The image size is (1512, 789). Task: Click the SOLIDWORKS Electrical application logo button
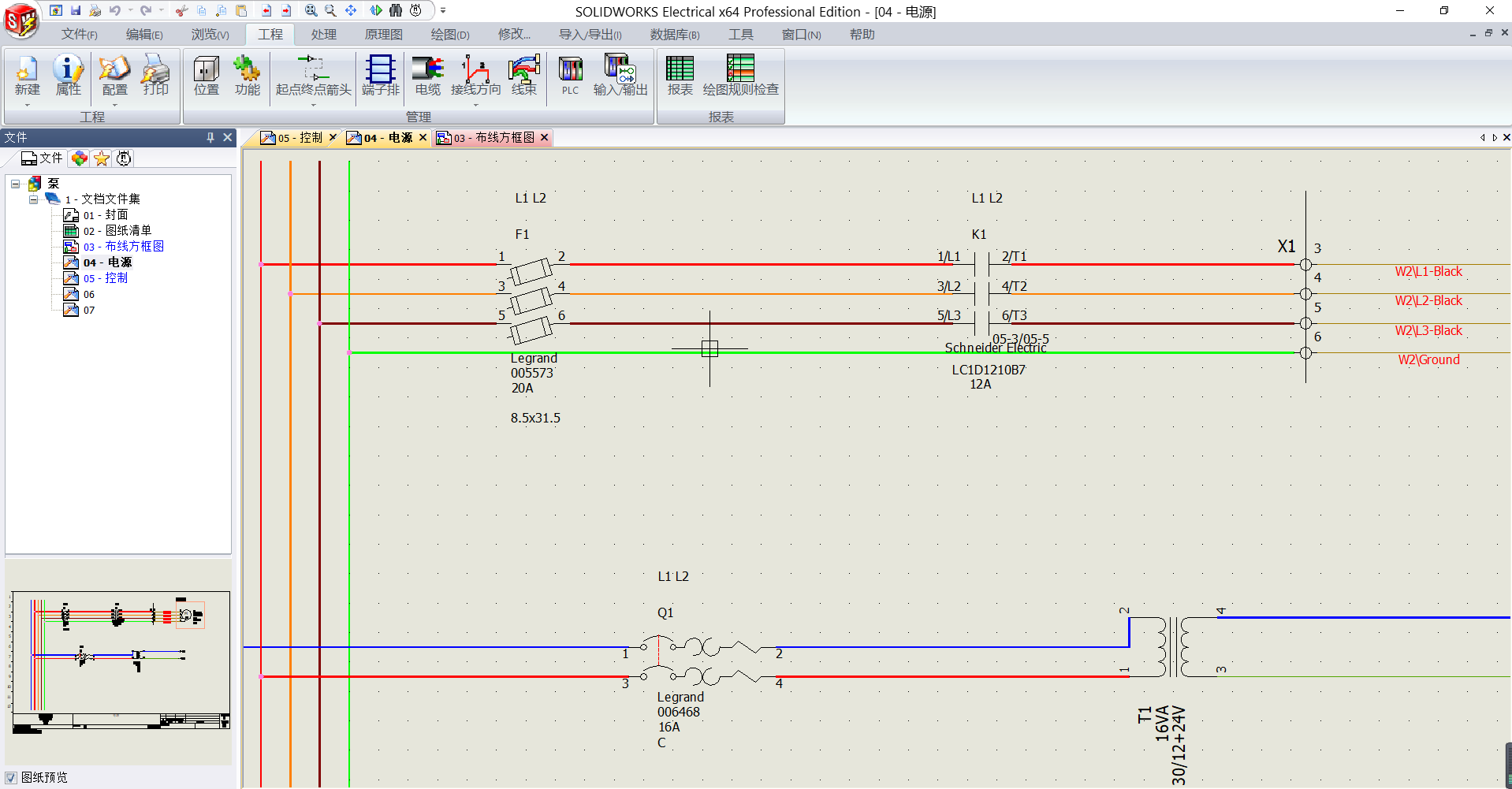click(x=21, y=20)
